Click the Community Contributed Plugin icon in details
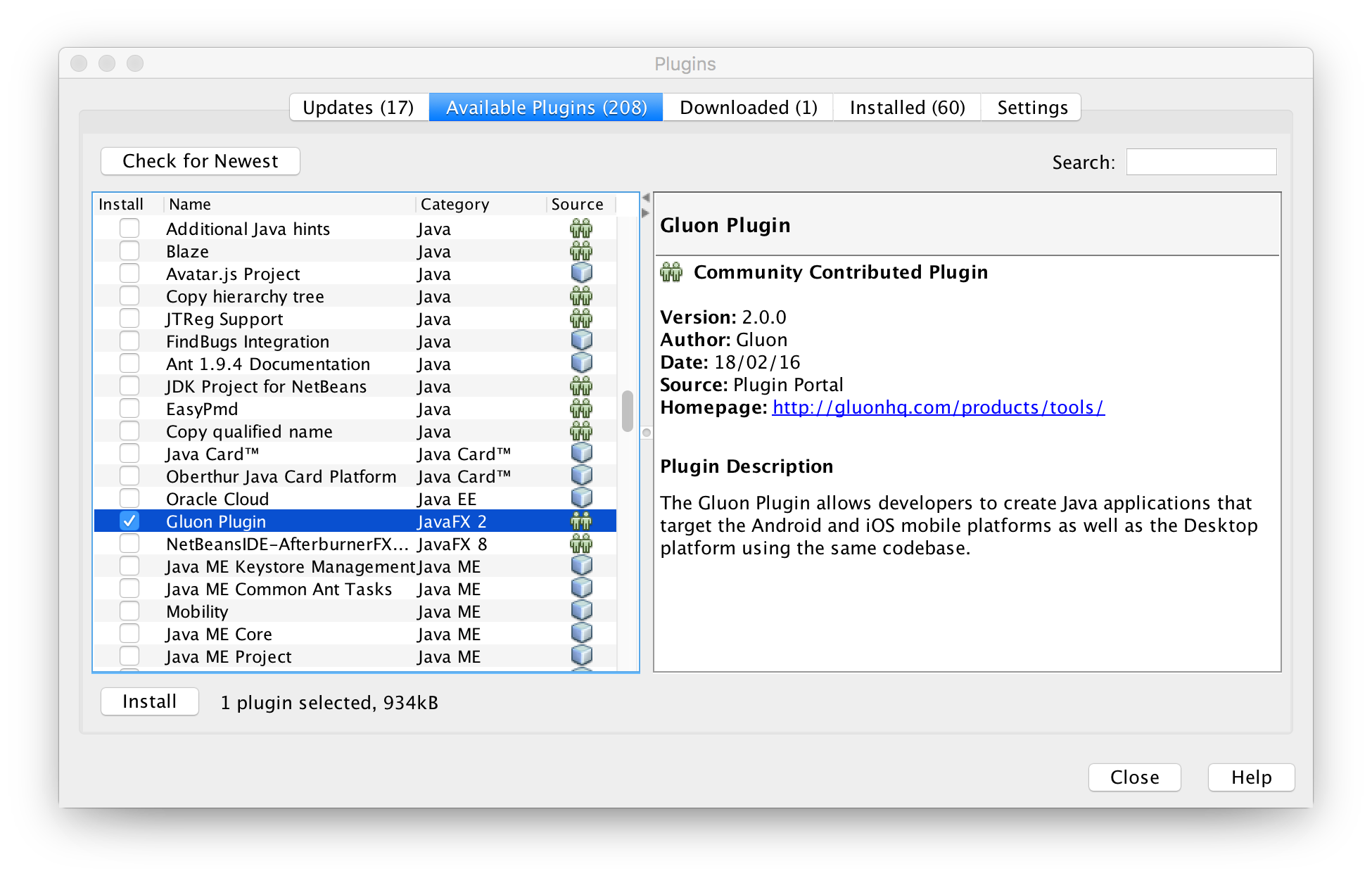Screen dimensions: 1372x878 tap(671, 272)
